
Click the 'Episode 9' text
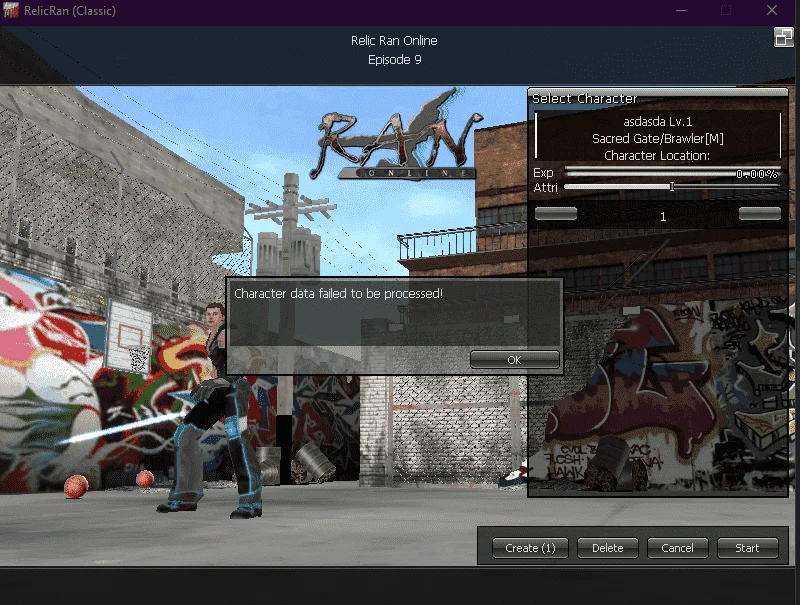394,60
